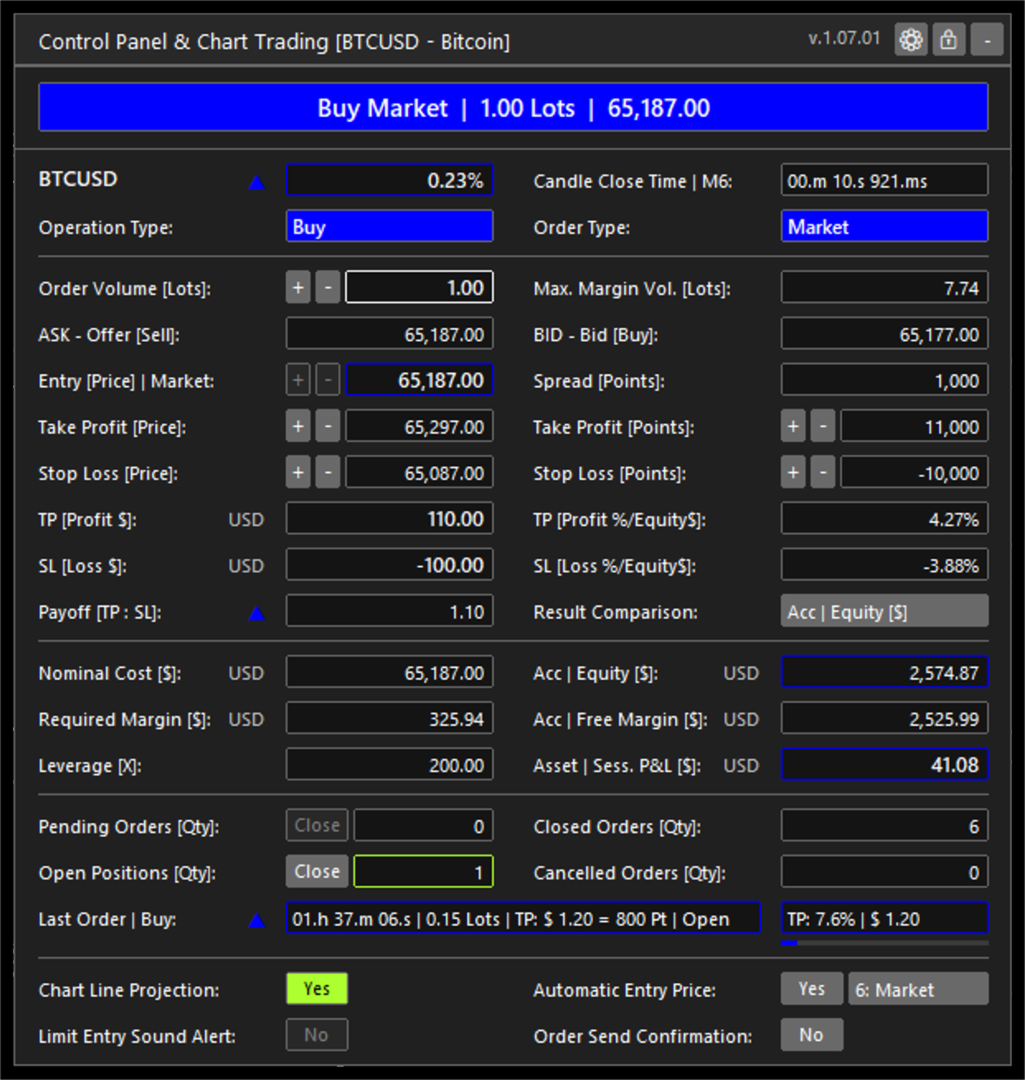Click the Order Volume 1.00 input
This screenshot has width=1025, height=1080.
(x=419, y=287)
